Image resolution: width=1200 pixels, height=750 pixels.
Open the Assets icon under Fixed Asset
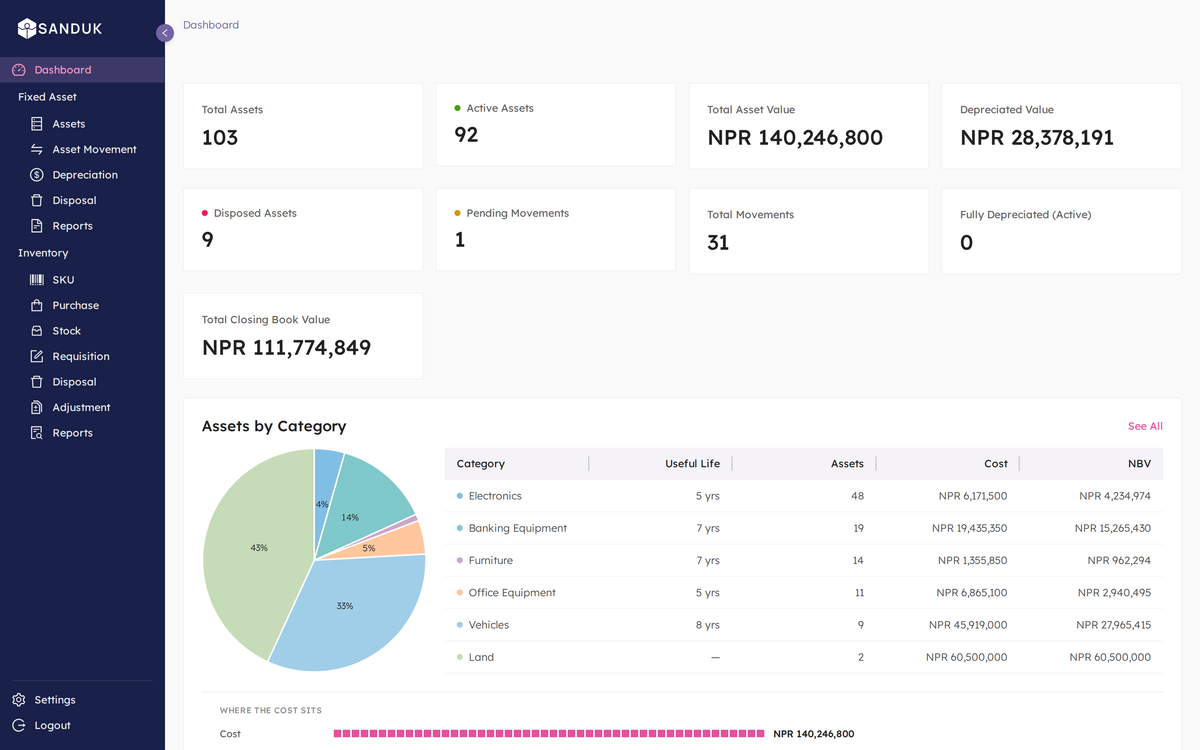[37, 124]
